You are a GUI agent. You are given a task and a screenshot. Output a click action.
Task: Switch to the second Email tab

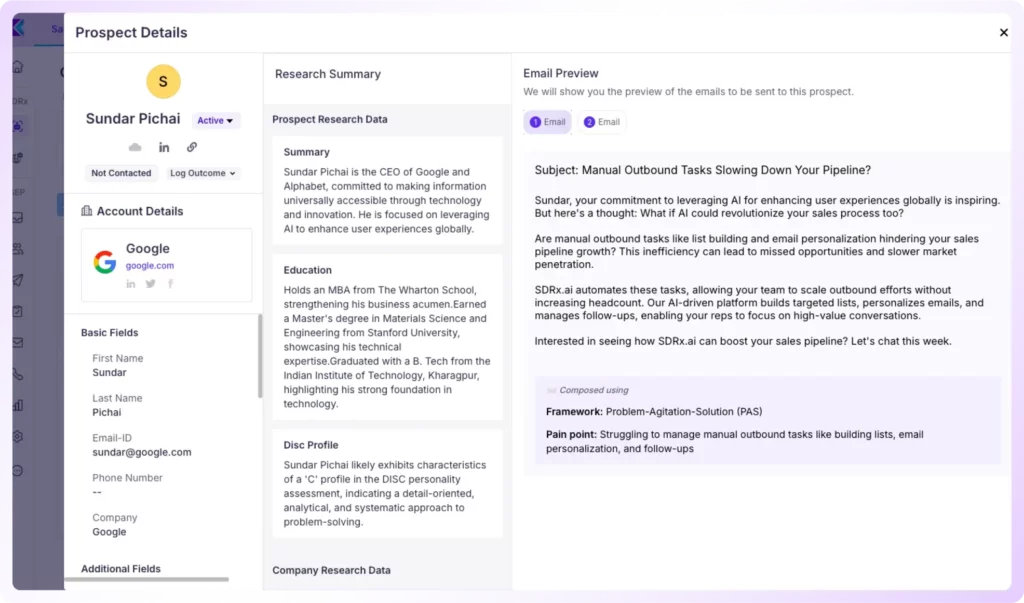tap(601, 122)
